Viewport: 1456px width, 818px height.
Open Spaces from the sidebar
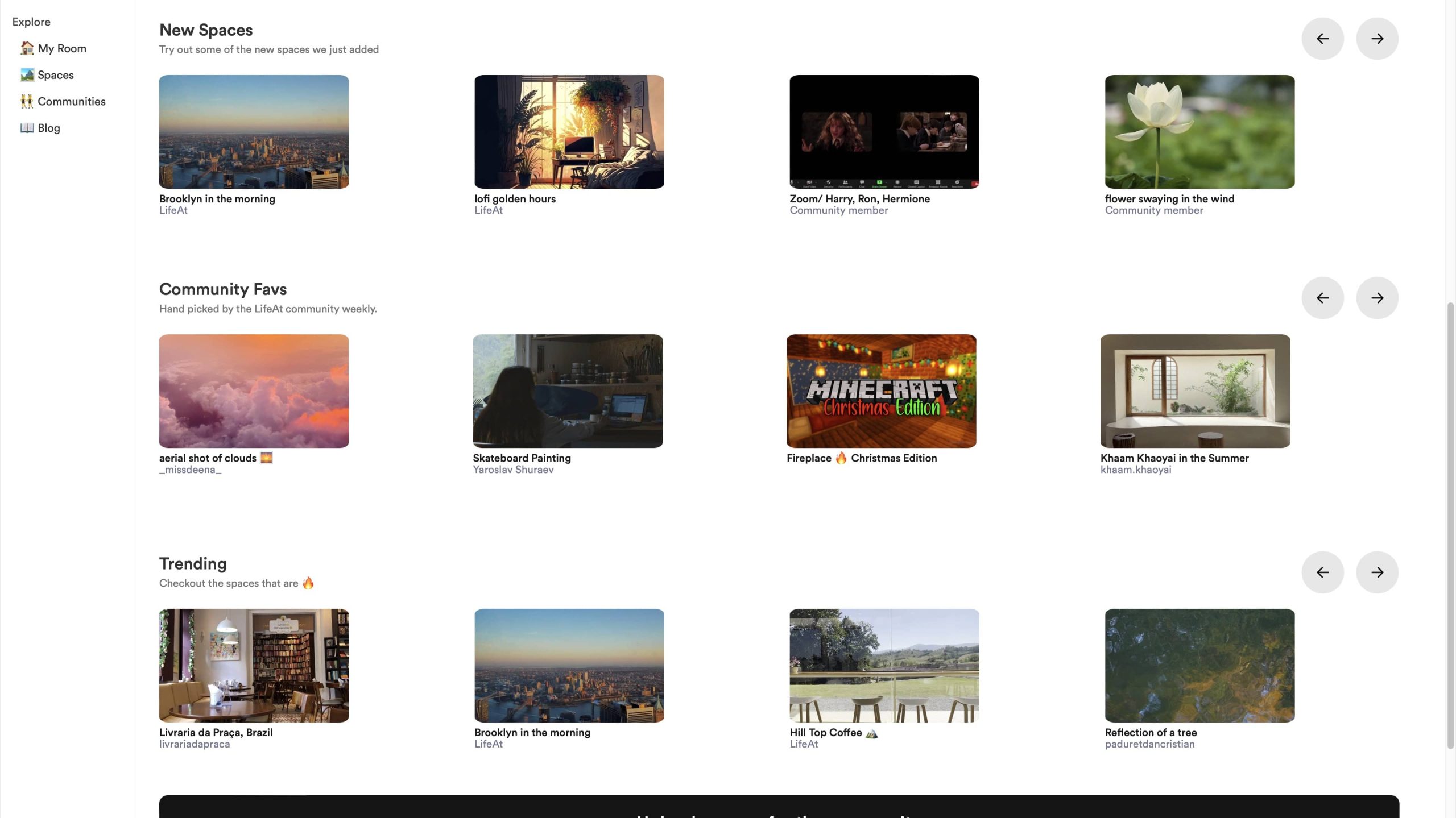[x=55, y=75]
